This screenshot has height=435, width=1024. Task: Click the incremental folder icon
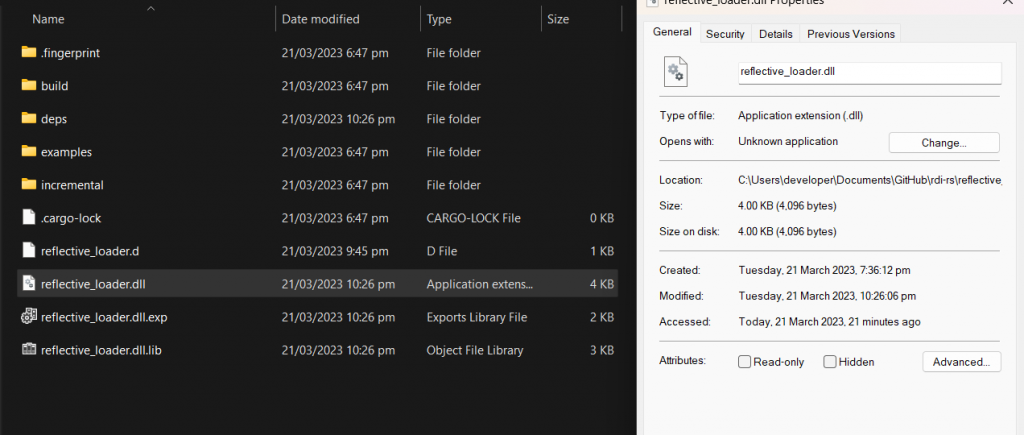click(28, 185)
